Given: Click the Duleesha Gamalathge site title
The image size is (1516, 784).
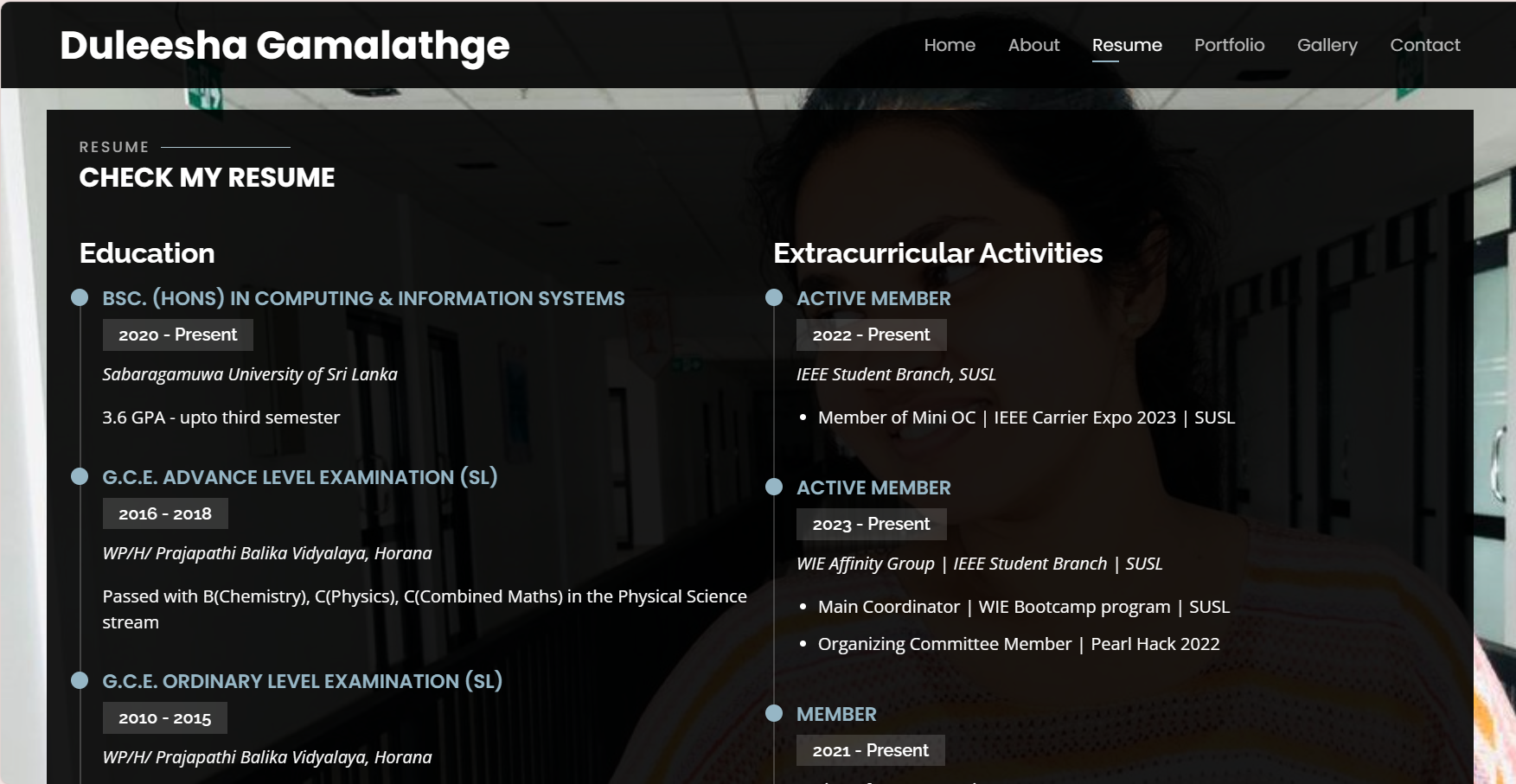Looking at the screenshot, I should click(x=285, y=46).
